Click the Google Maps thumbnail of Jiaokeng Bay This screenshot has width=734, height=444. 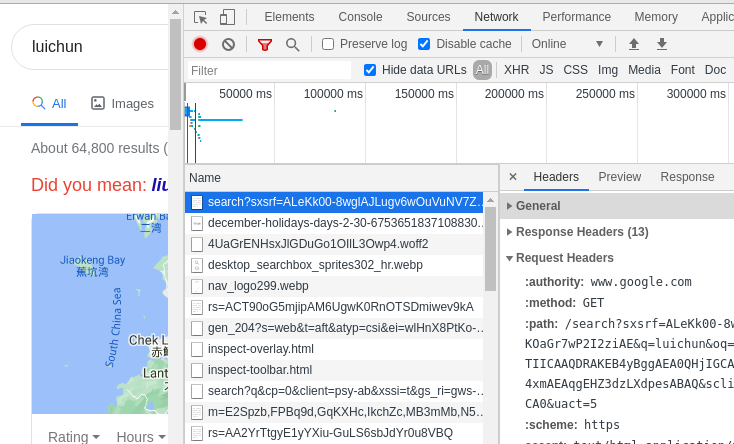click(100, 314)
